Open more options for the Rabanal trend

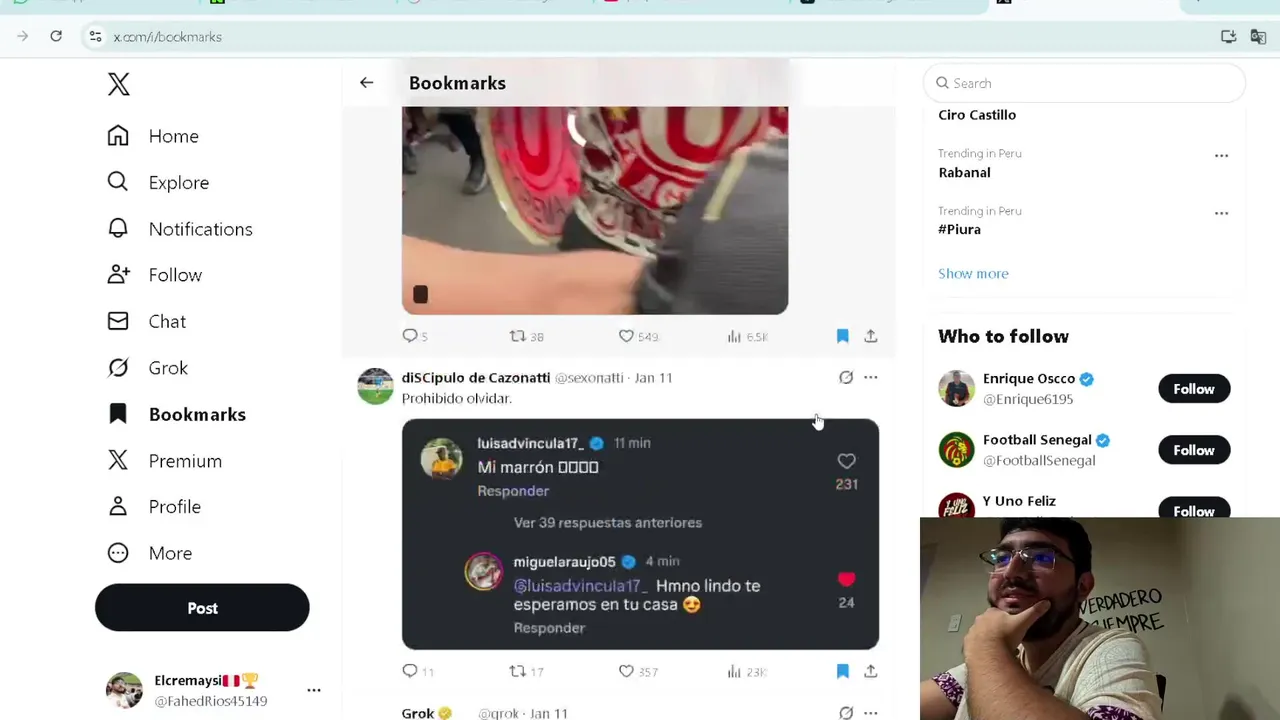[1221, 156]
